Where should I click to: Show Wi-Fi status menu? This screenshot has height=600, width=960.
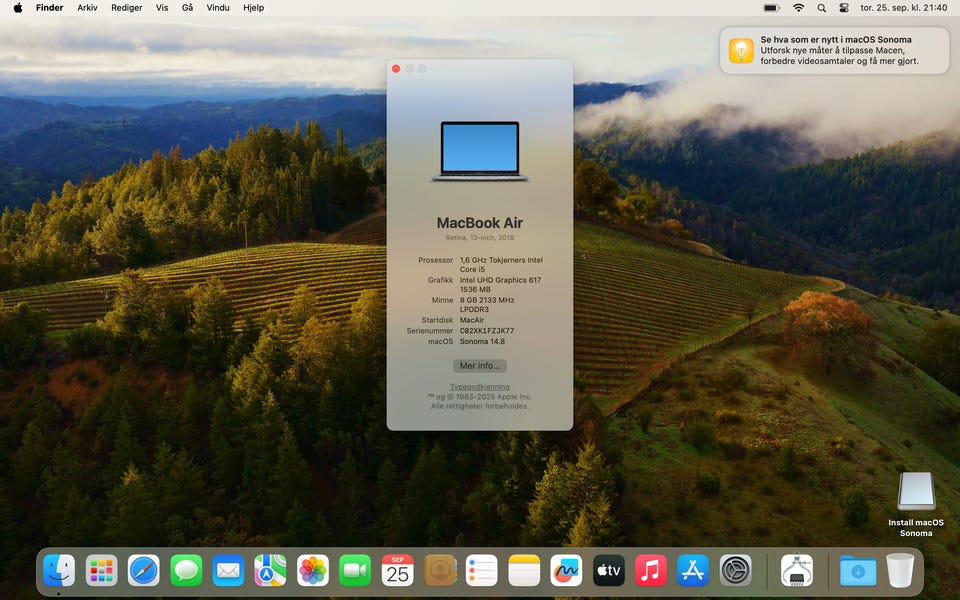[x=798, y=8]
